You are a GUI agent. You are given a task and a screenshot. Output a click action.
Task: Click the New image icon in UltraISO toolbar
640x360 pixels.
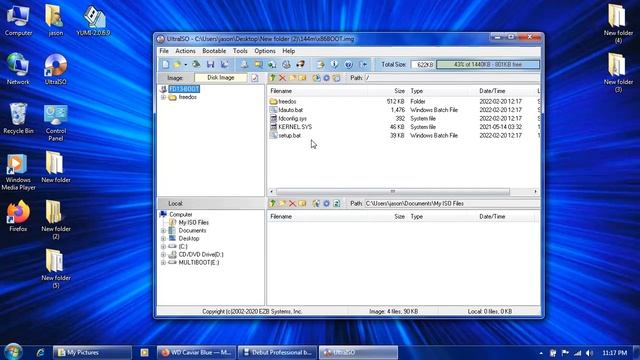(165, 64)
